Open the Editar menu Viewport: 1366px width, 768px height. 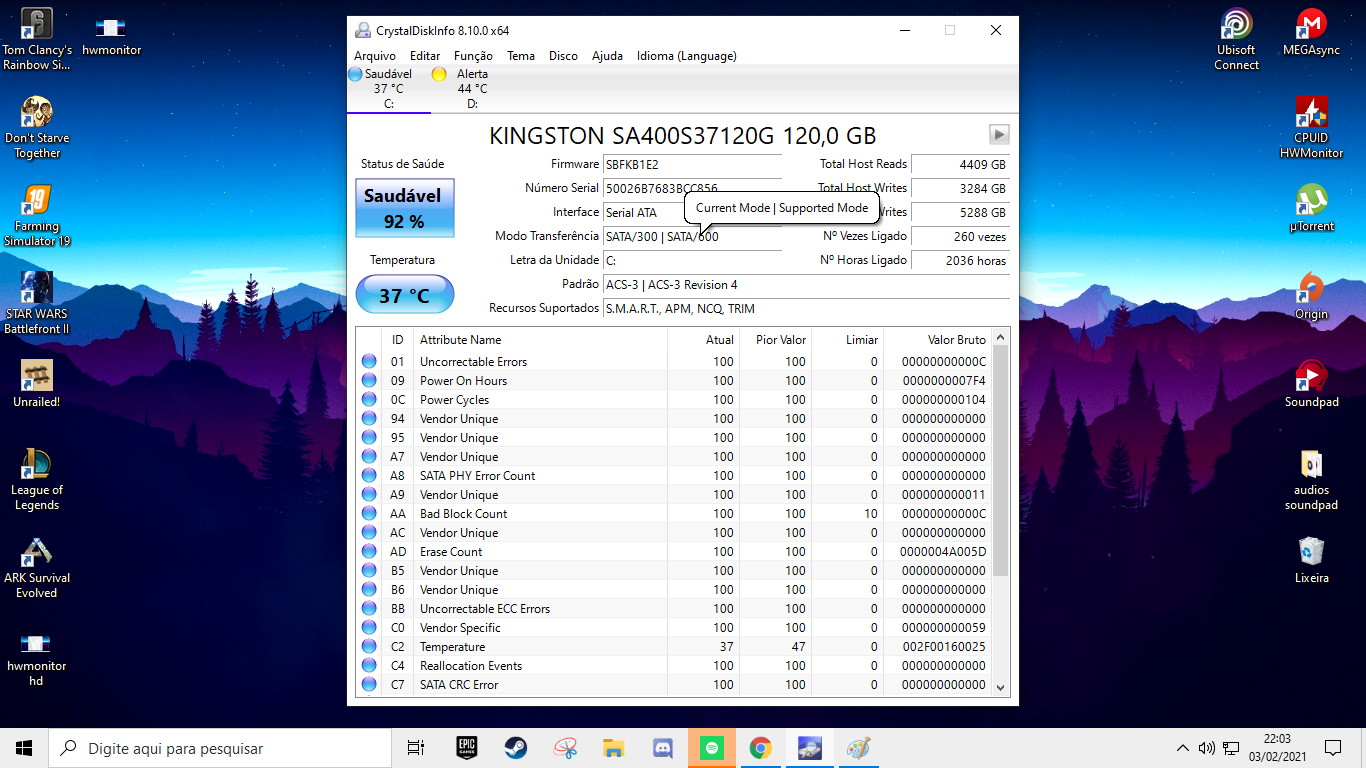[425, 56]
